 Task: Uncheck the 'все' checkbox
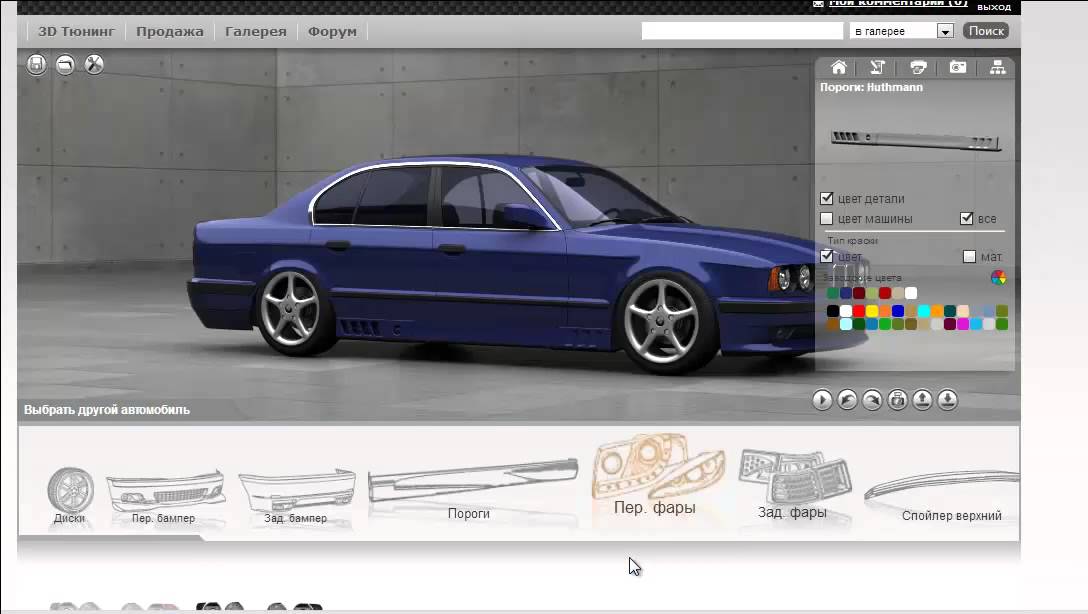click(x=967, y=219)
